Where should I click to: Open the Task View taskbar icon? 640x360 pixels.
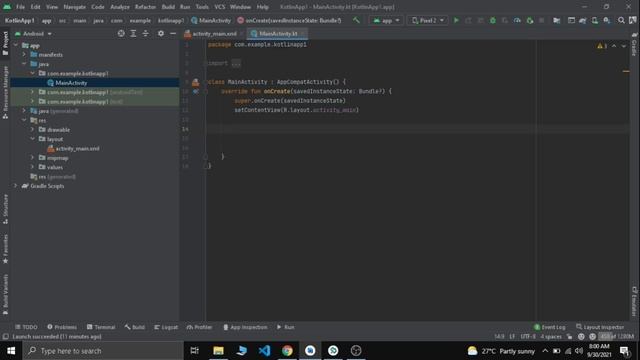[x=195, y=351]
